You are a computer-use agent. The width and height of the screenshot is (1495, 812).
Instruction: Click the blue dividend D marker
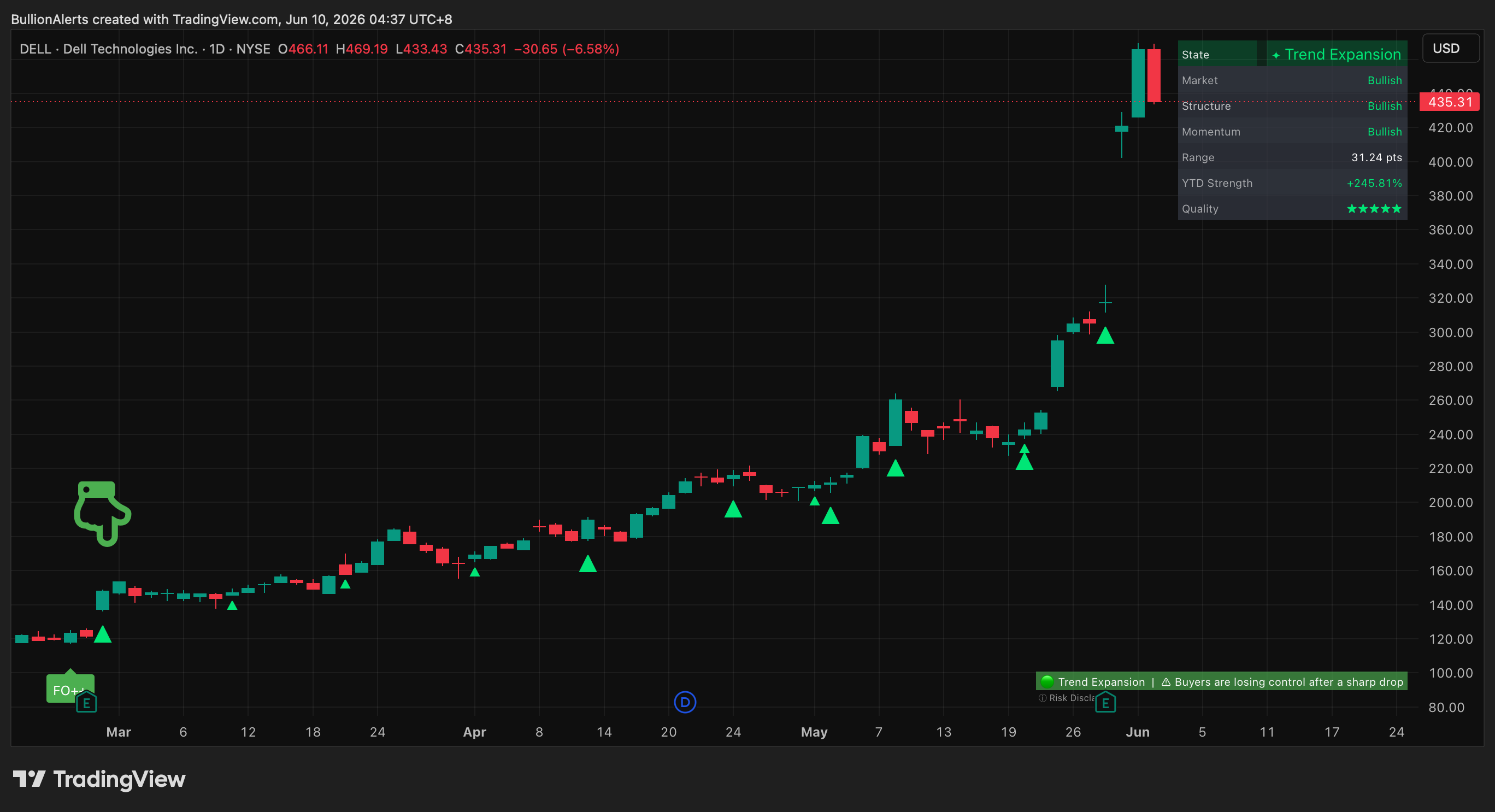685,702
